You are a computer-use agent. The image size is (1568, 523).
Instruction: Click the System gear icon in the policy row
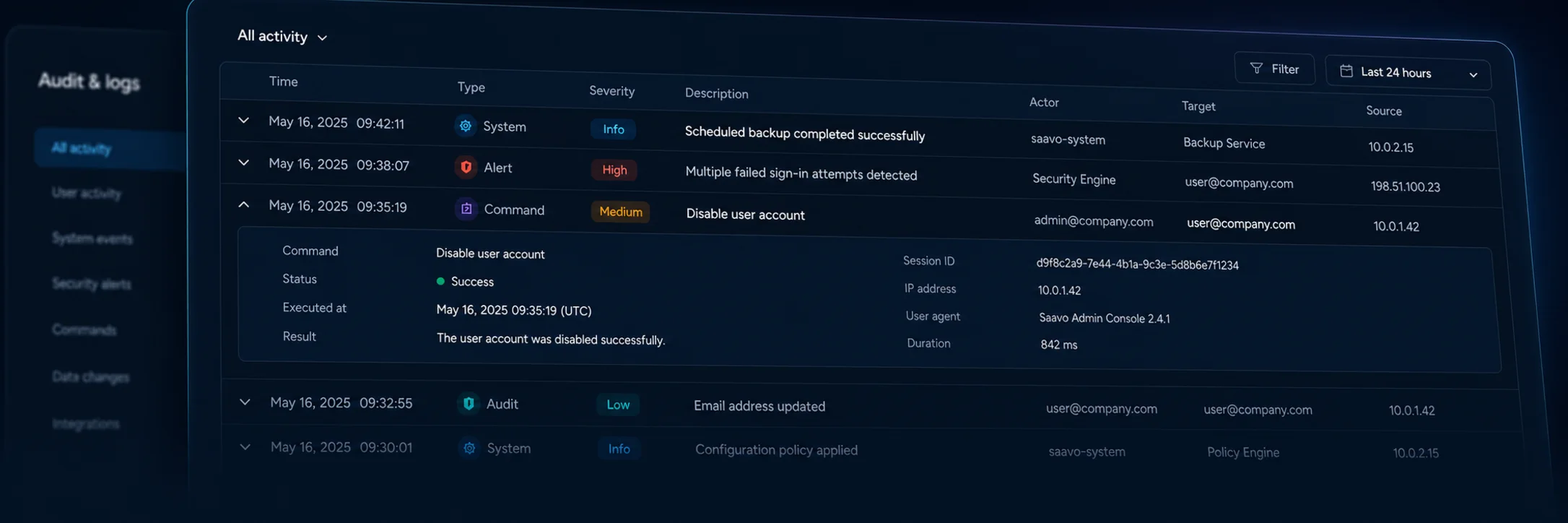point(469,448)
